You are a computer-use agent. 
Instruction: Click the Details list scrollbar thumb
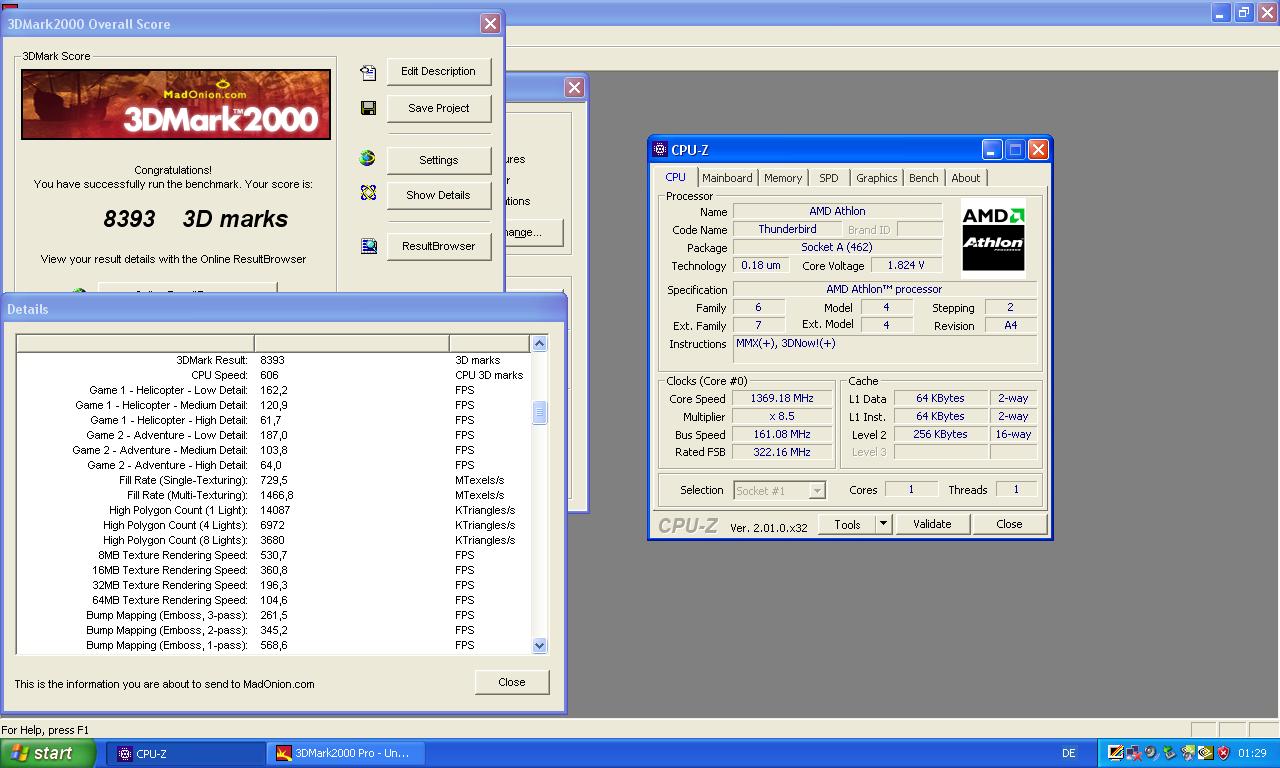click(x=539, y=412)
